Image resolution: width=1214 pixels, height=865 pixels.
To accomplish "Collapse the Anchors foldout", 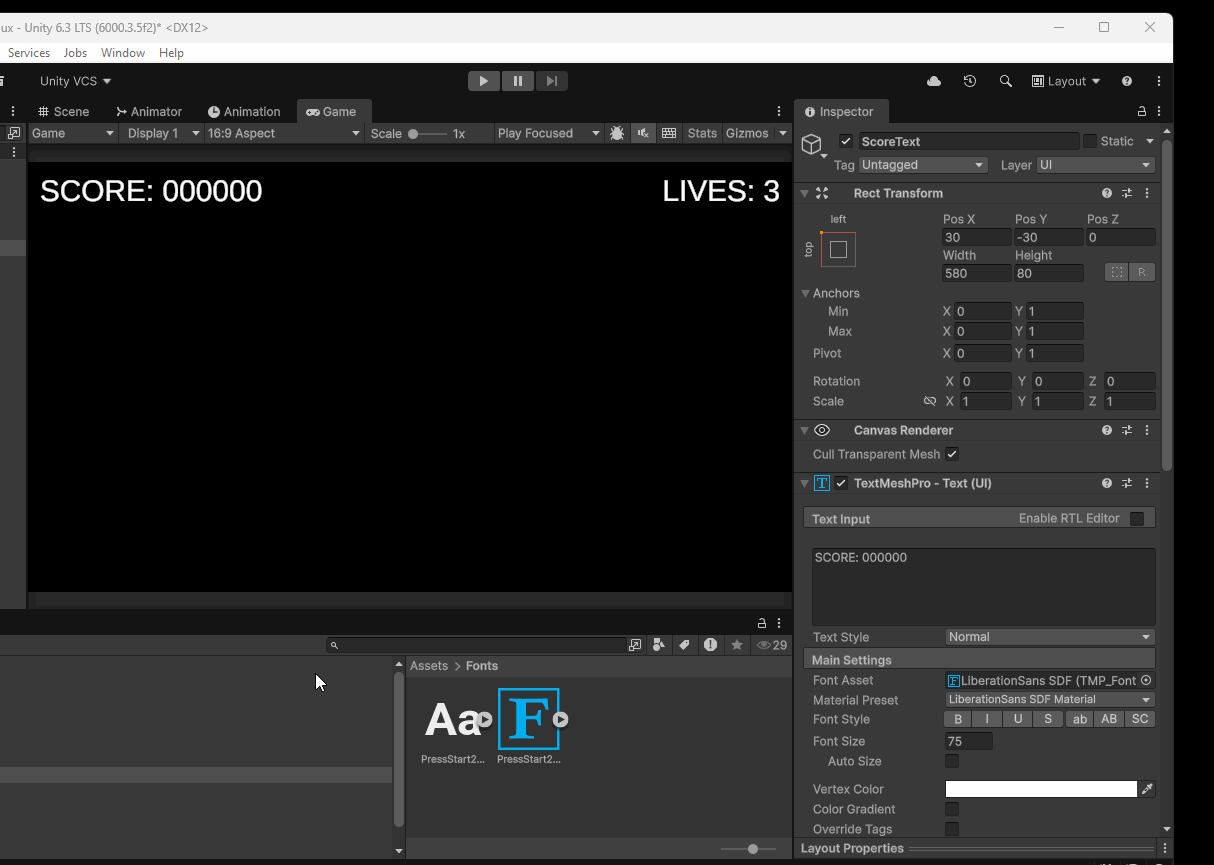I will [x=805, y=293].
